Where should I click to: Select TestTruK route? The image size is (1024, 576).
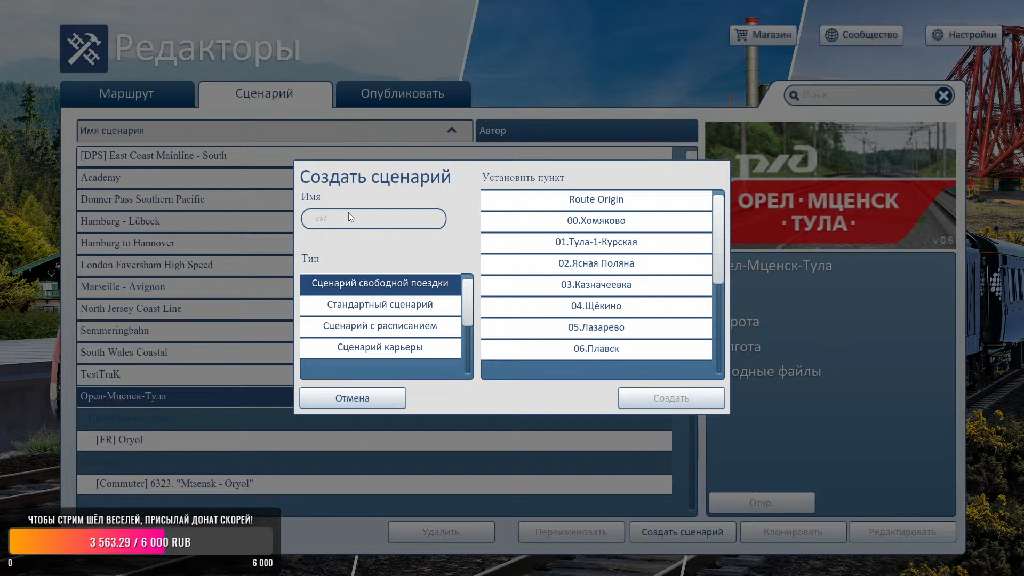point(185,374)
